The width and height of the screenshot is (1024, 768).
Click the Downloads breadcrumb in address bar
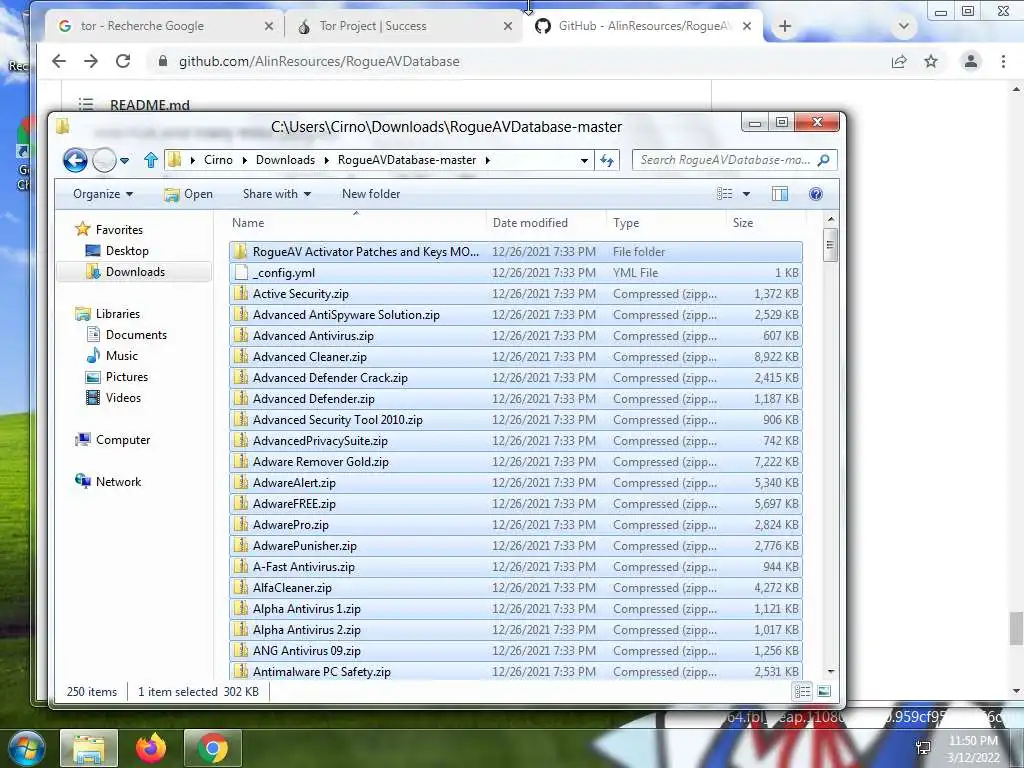[285, 160]
